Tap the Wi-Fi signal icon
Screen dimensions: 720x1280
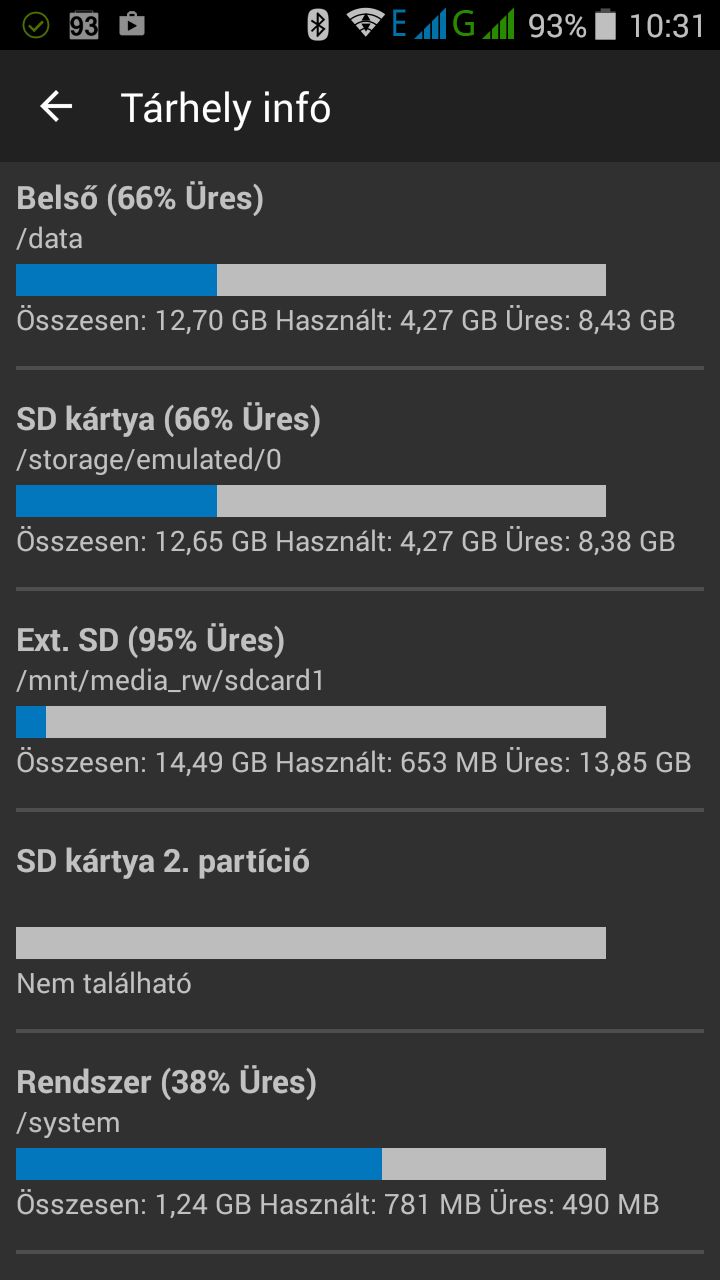(365, 24)
